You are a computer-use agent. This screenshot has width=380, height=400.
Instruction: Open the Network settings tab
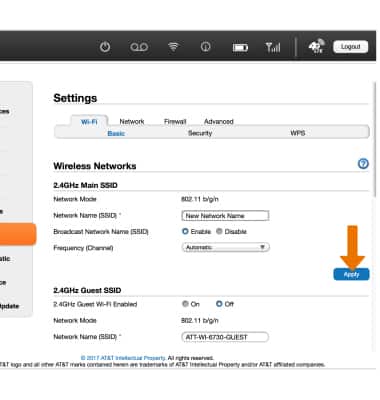pos(132,122)
